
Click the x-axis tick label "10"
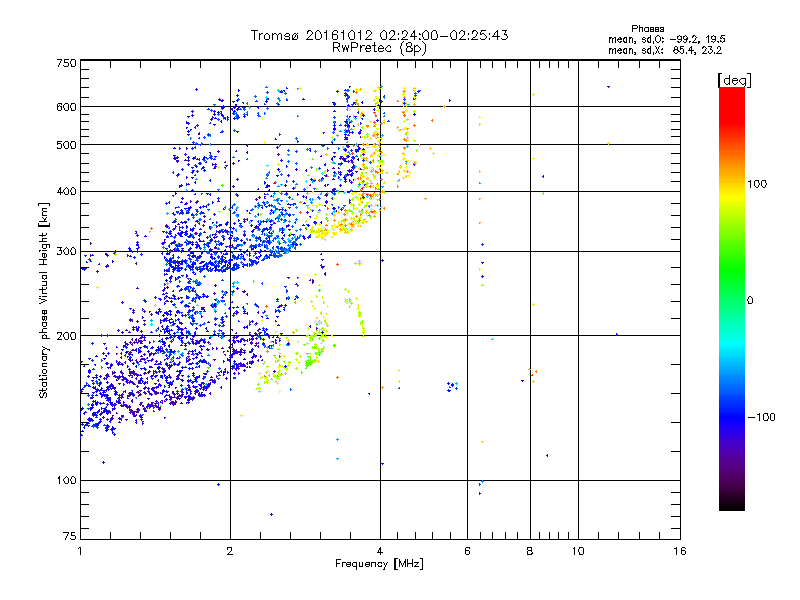pyautogui.click(x=578, y=551)
